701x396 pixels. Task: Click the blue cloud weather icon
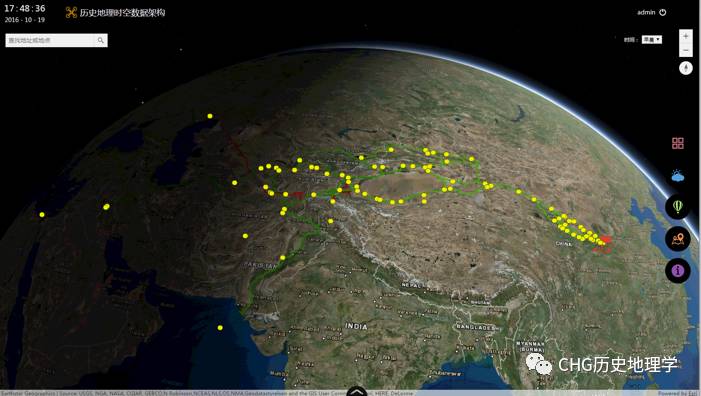[x=678, y=176]
